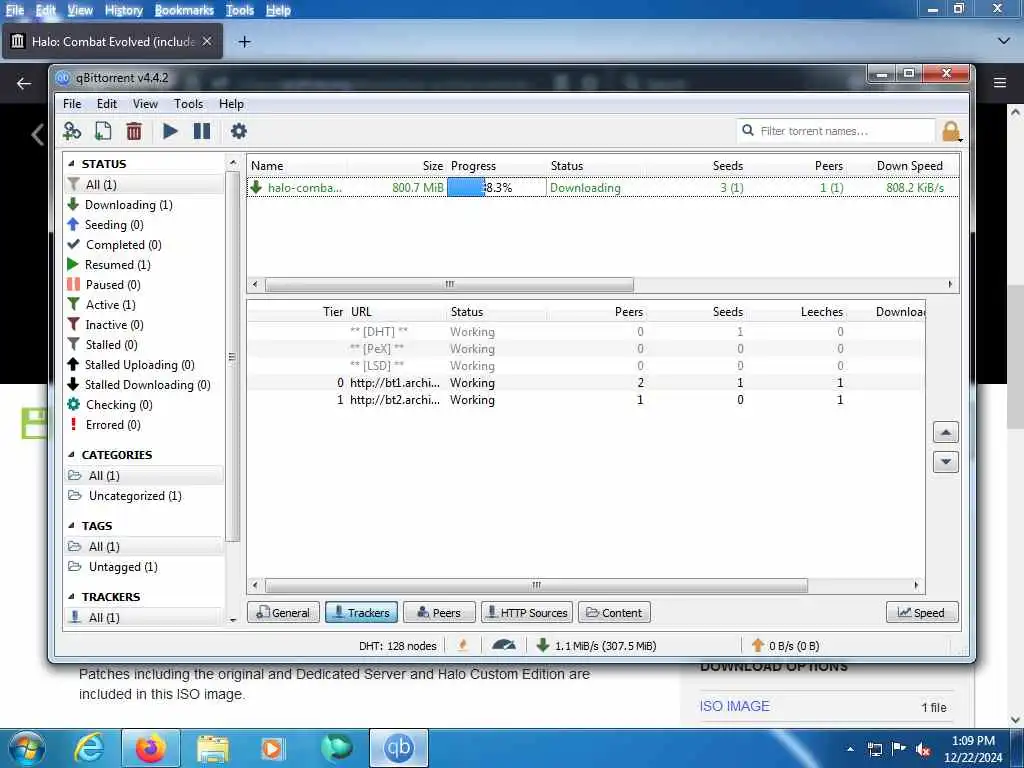Screen dimensions: 1024x768
Task: Click the lock qBittorrent padlock icon
Action: [x=951, y=131]
